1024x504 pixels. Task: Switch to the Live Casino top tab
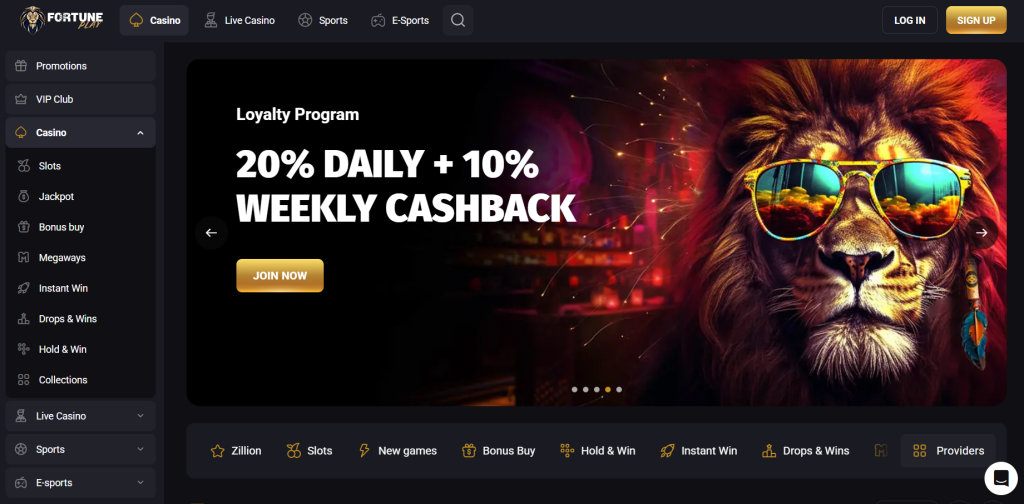coord(240,20)
